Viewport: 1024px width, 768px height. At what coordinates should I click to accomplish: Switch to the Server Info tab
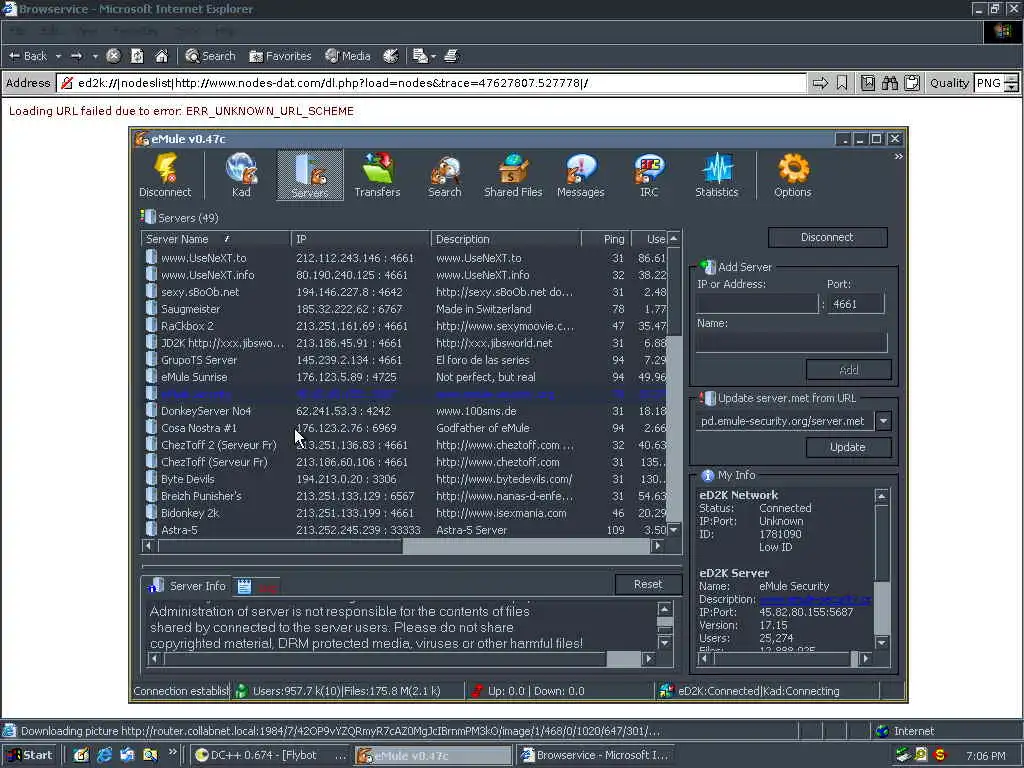tap(186, 586)
